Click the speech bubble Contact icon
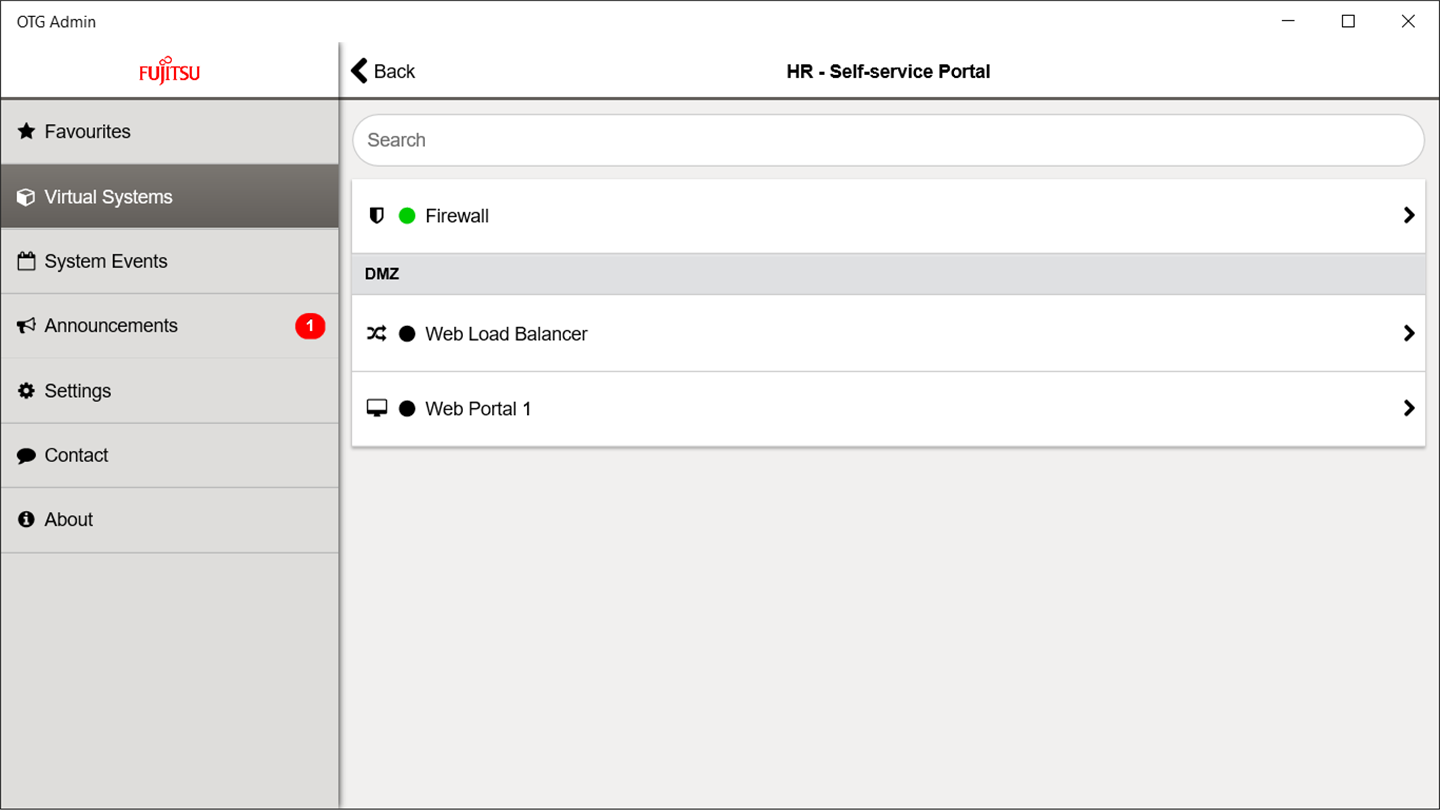Image resolution: width=1440 pixels, height=810 pixels. [26, 456]
